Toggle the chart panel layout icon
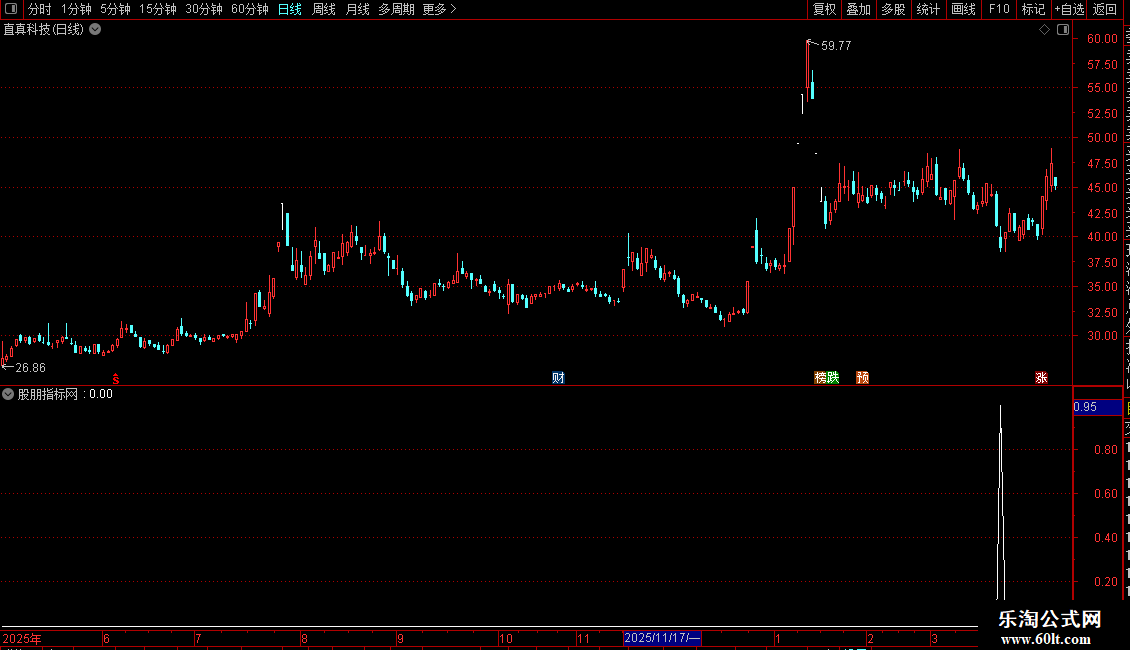 tap(1063, 30)
